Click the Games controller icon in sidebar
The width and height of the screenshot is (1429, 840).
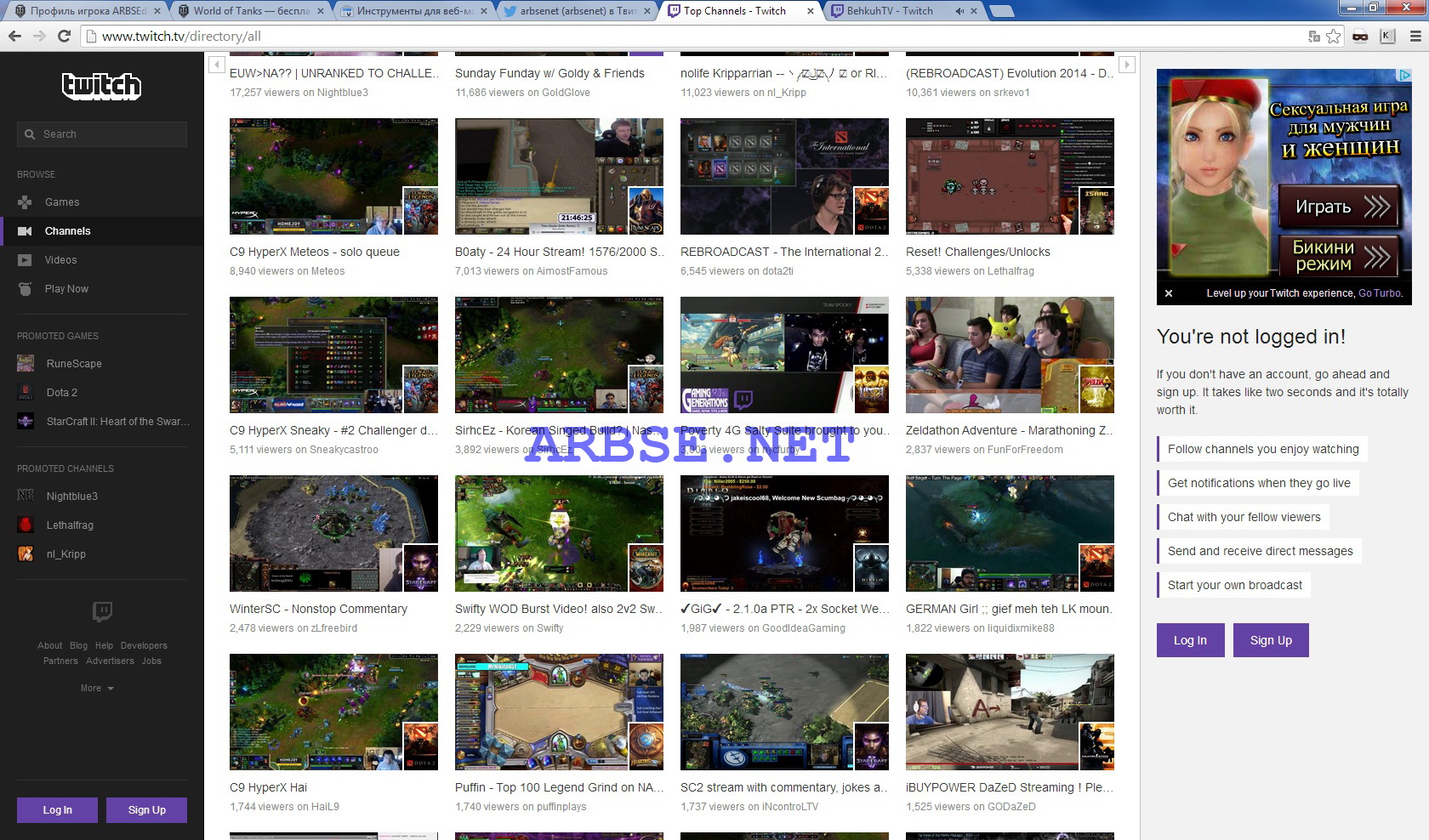[26, 202]
